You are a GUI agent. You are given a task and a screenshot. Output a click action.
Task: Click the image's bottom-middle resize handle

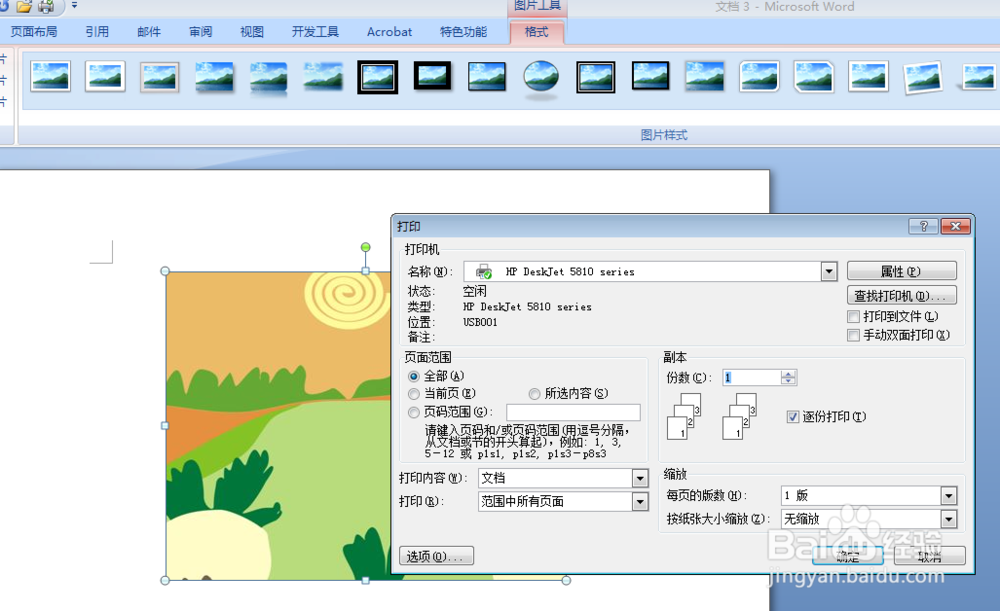[365, 580]
